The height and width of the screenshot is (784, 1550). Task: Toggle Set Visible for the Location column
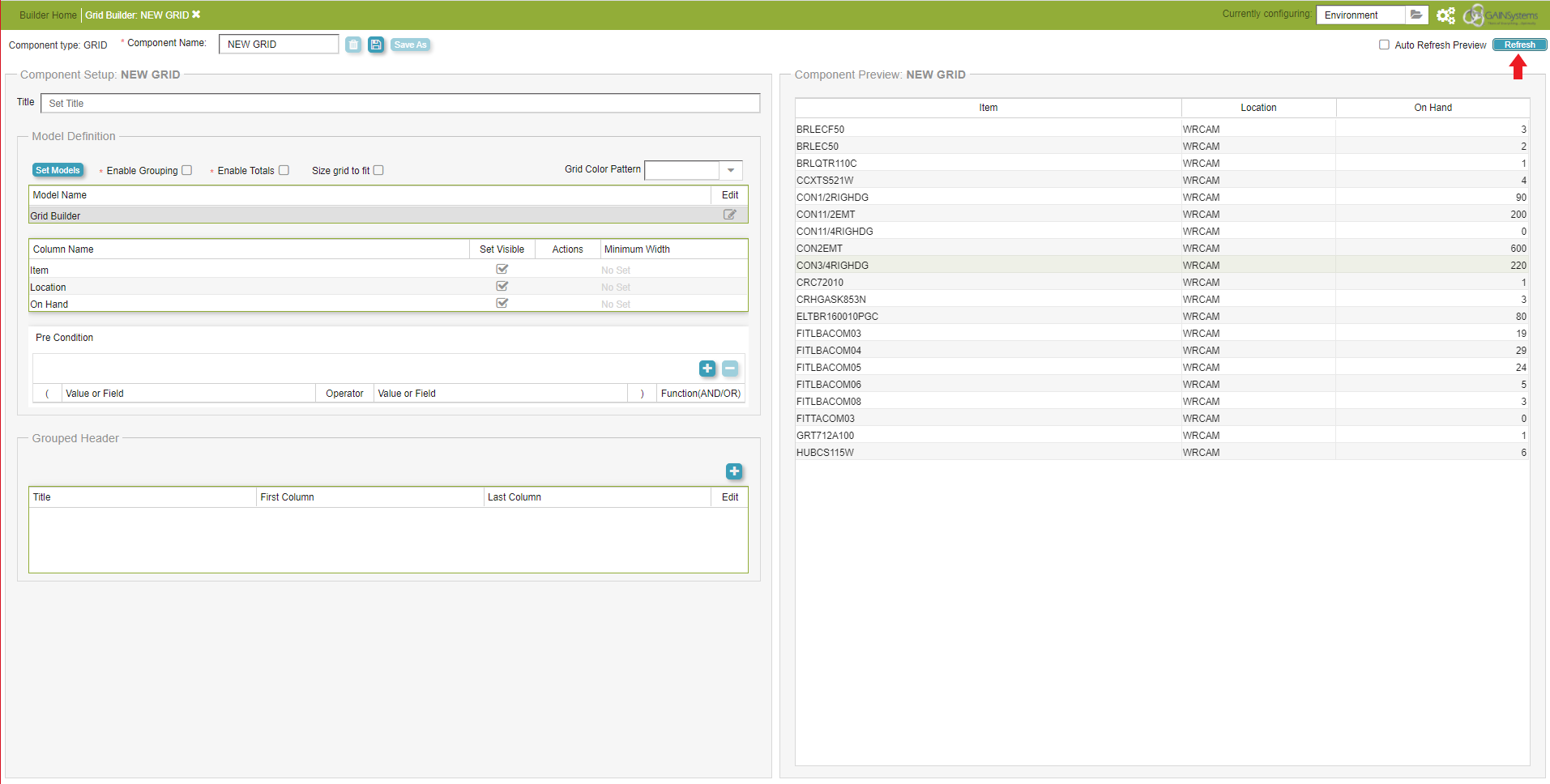502,286
